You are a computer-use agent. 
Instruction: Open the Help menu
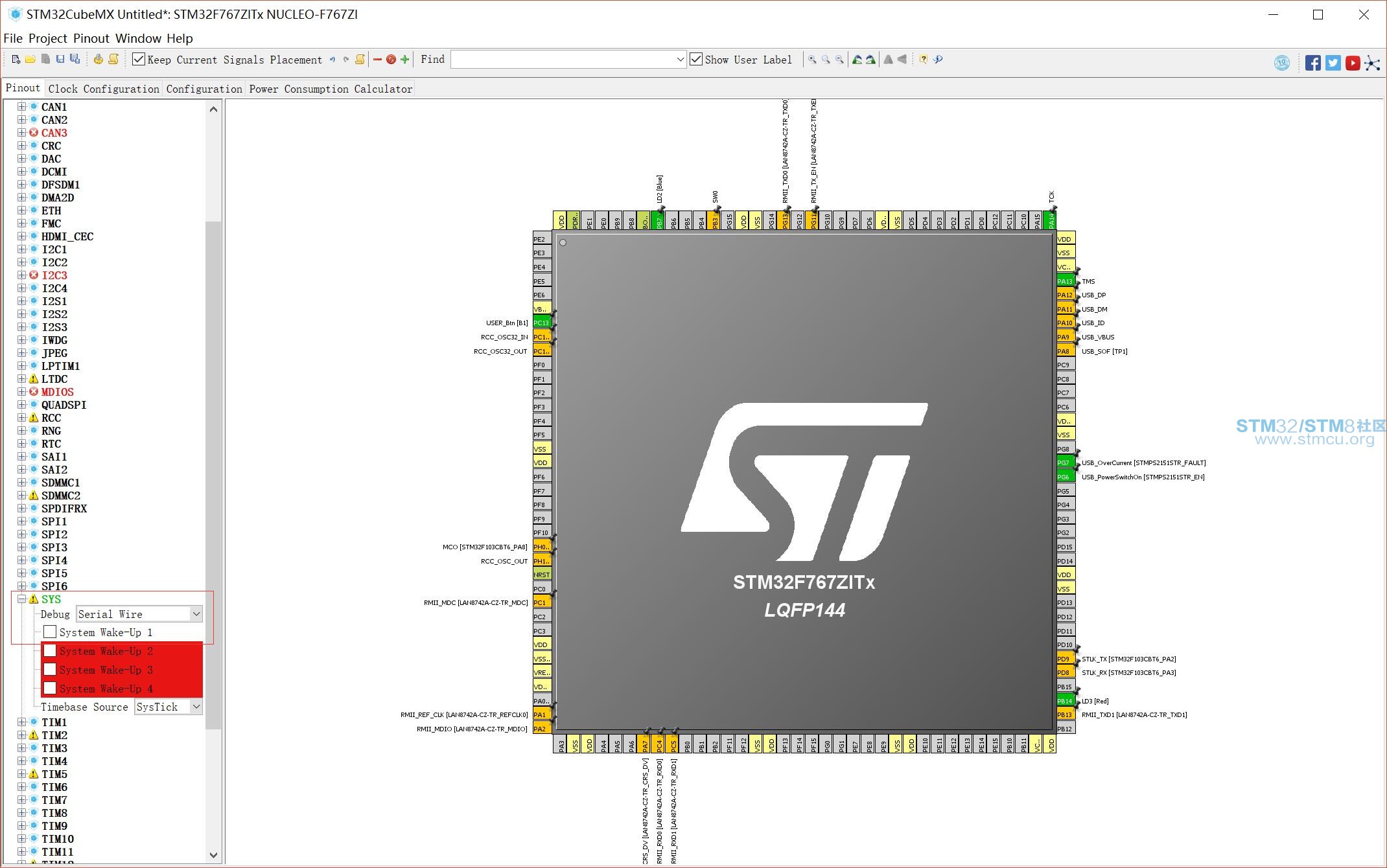pyautogui.click(x=180, y=39)
